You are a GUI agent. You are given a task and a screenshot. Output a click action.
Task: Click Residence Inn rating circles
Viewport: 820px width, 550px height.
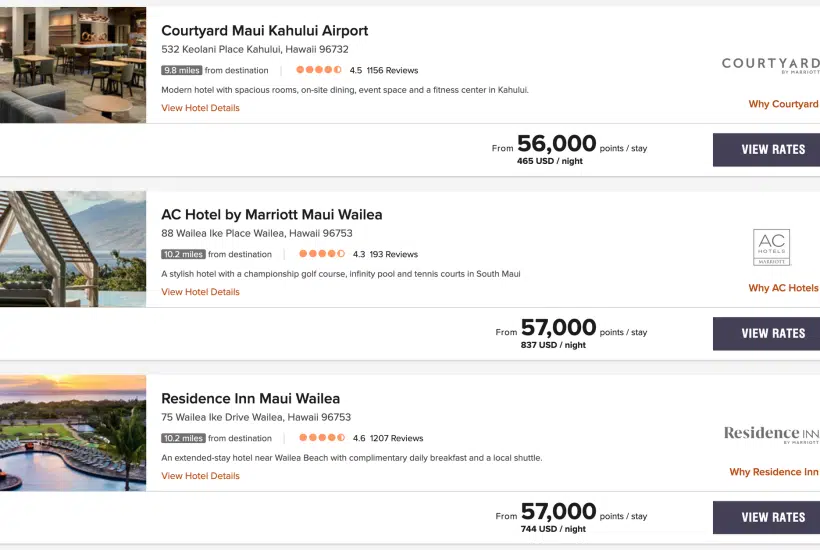[320, 438]
